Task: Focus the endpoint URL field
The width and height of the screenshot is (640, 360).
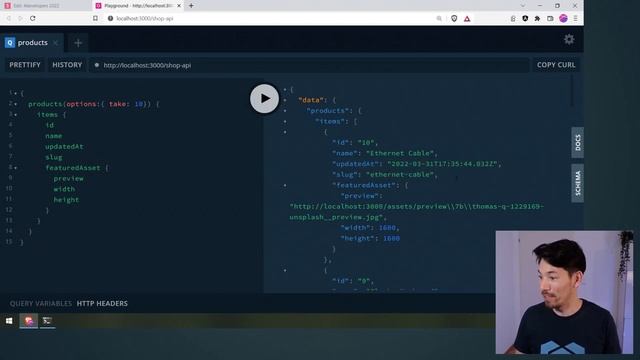Action: [309, 65]
